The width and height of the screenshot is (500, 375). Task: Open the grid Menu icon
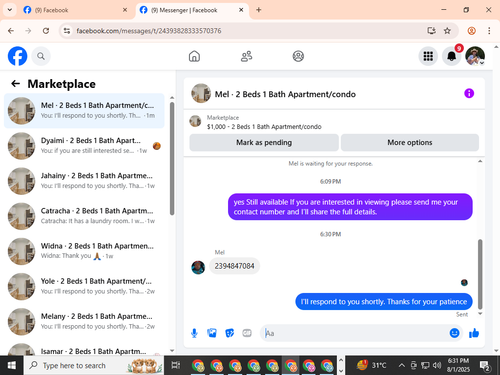click(x=428, y=56)
